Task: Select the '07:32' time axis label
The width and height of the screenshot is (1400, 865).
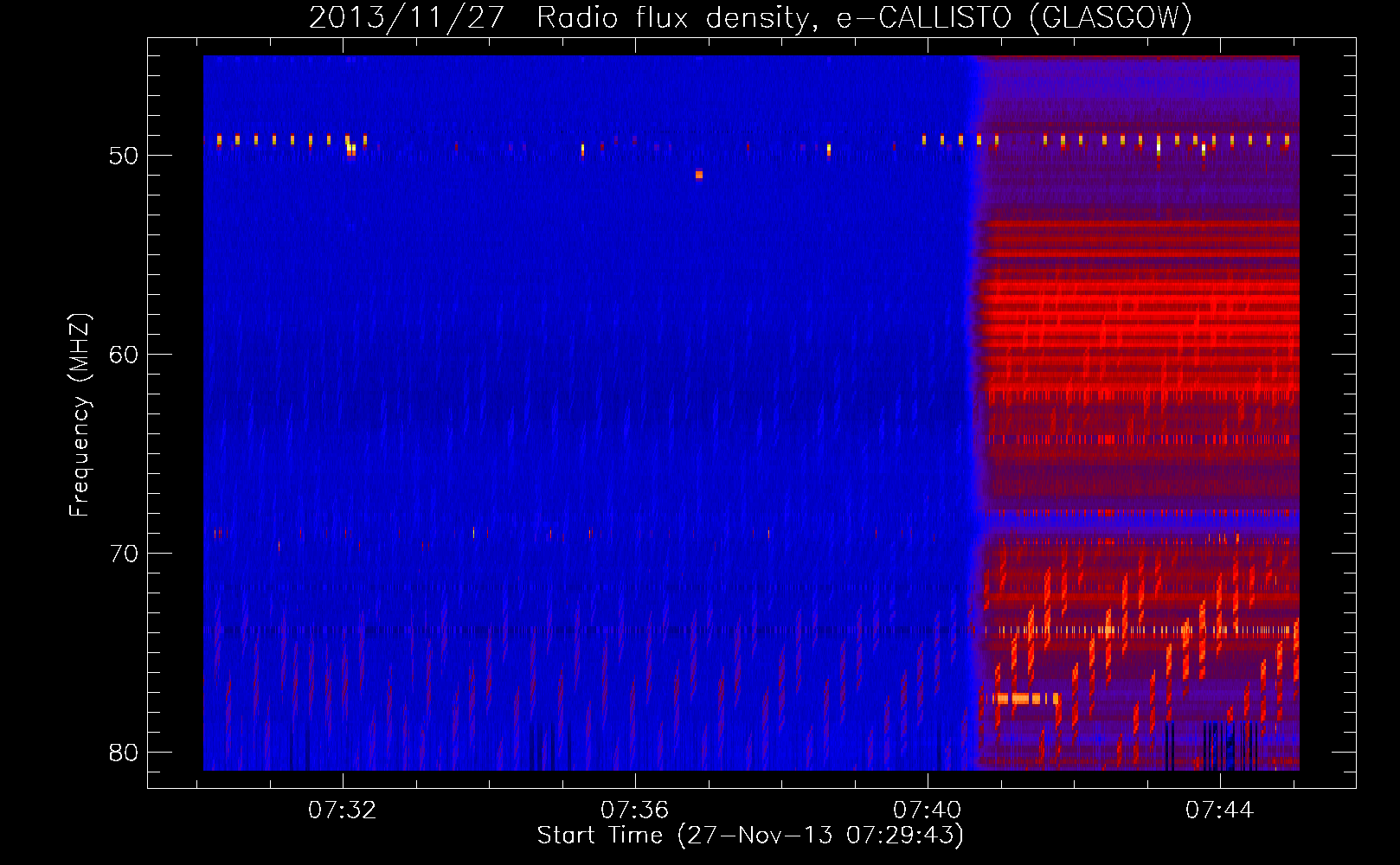Action: 343,811
